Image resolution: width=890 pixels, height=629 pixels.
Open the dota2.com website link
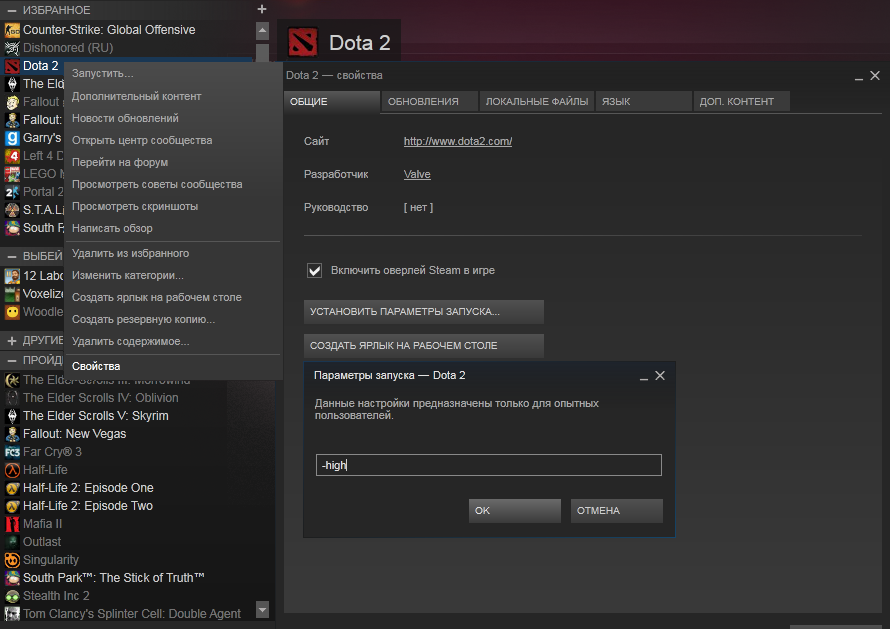(x=458, y=141)
